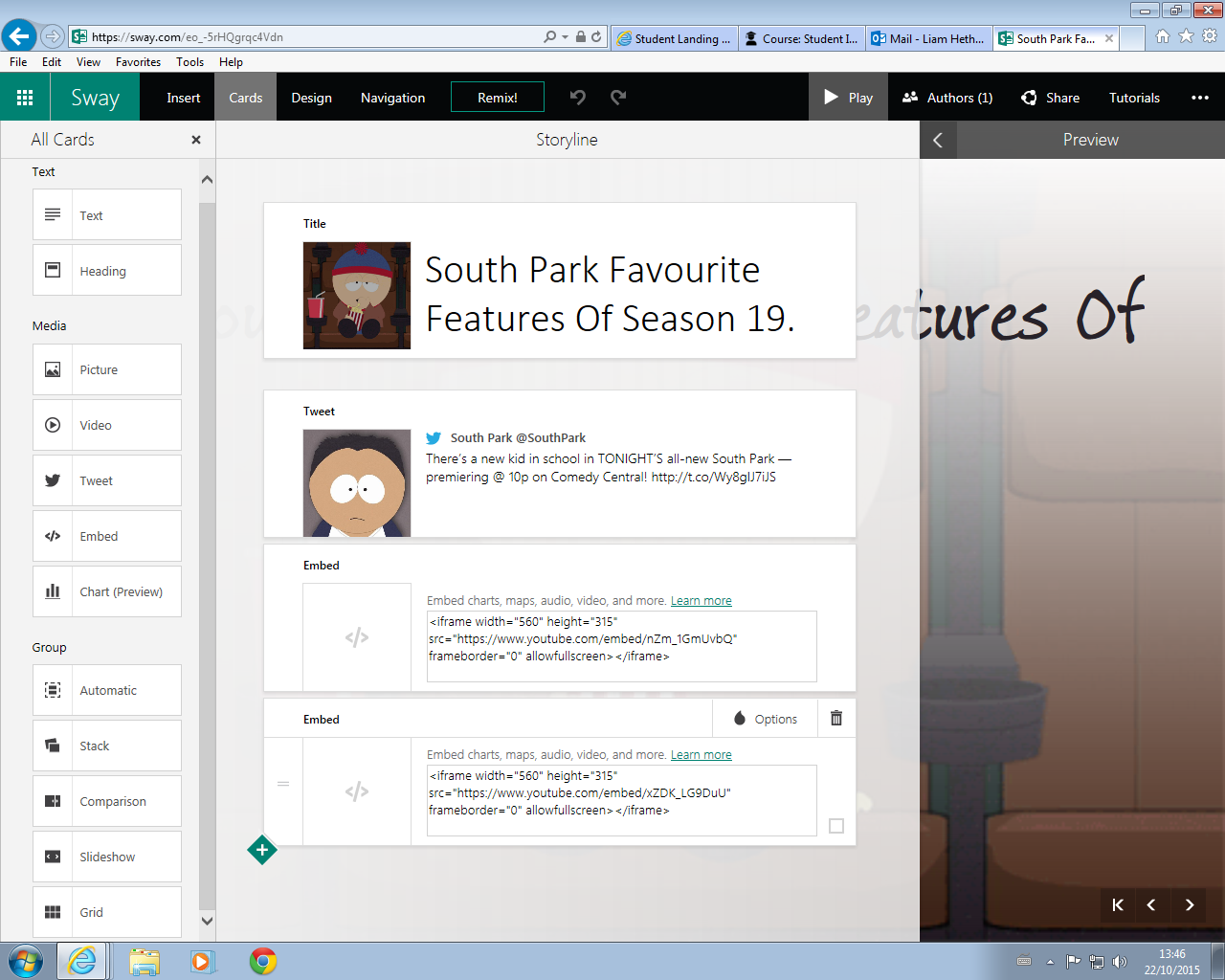
Task: Switch to the Student Landing browser tab
Action: (x=675, y=38)
